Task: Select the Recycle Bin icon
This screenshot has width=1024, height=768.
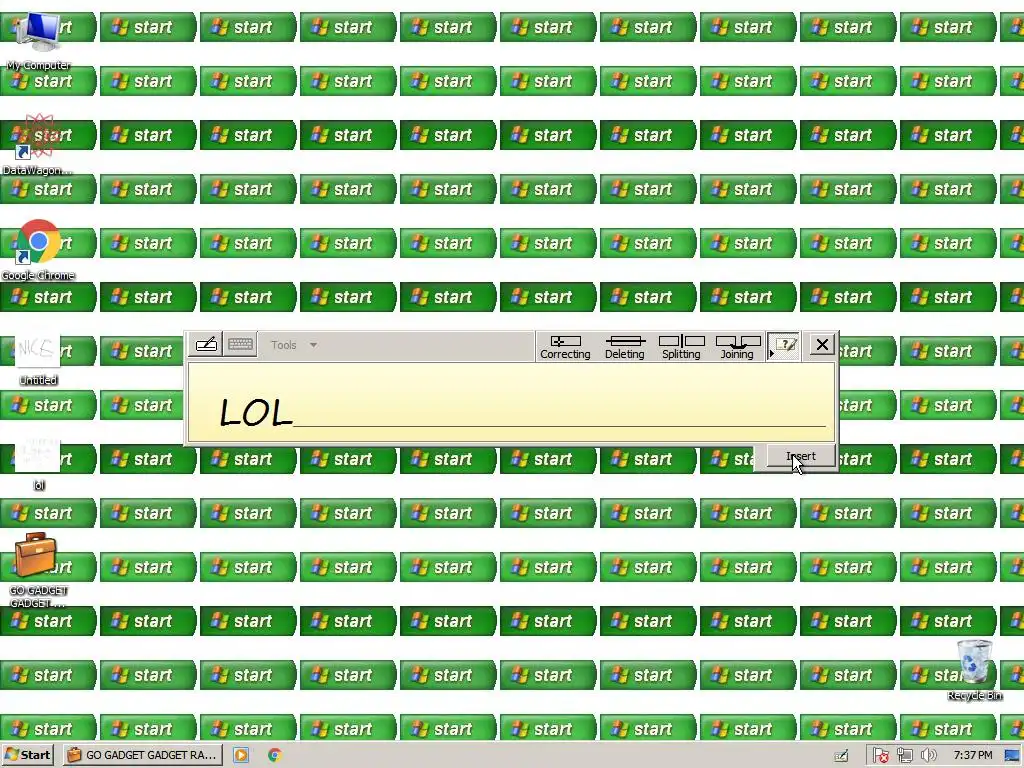Action: coord(974,670)
